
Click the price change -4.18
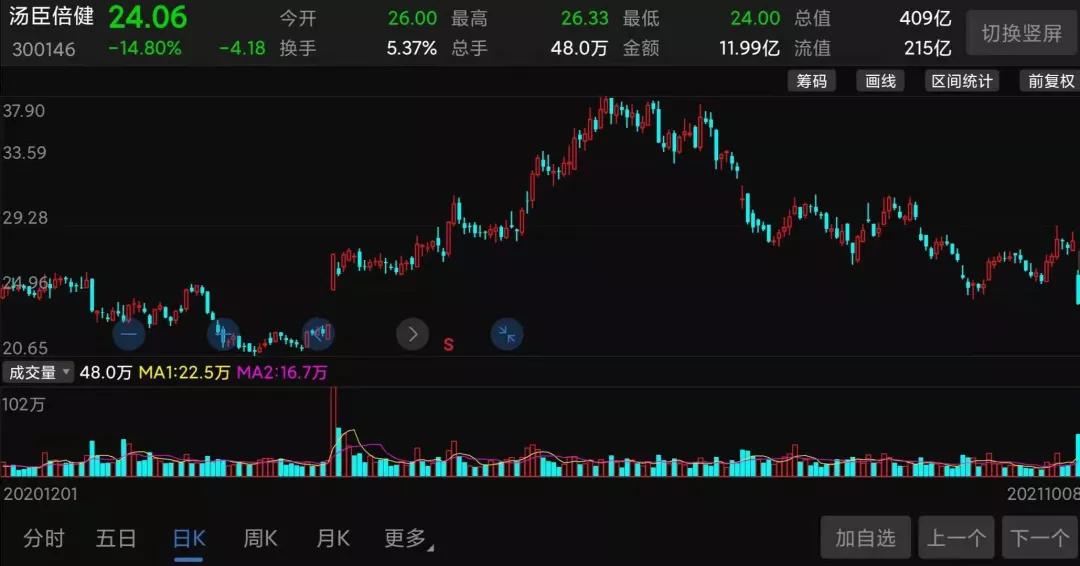[x=242, y=48]
